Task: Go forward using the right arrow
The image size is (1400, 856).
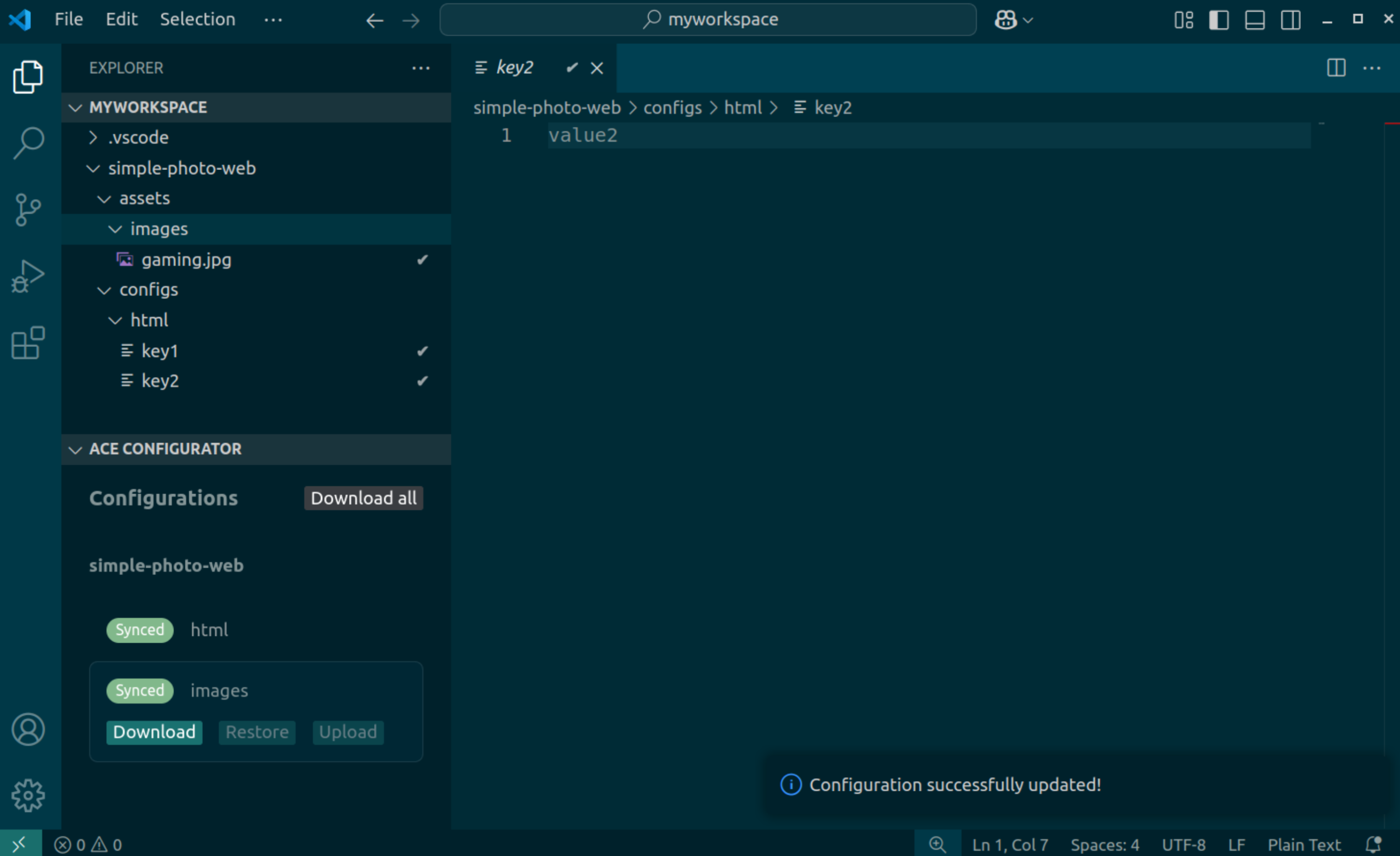Action: 411,21
